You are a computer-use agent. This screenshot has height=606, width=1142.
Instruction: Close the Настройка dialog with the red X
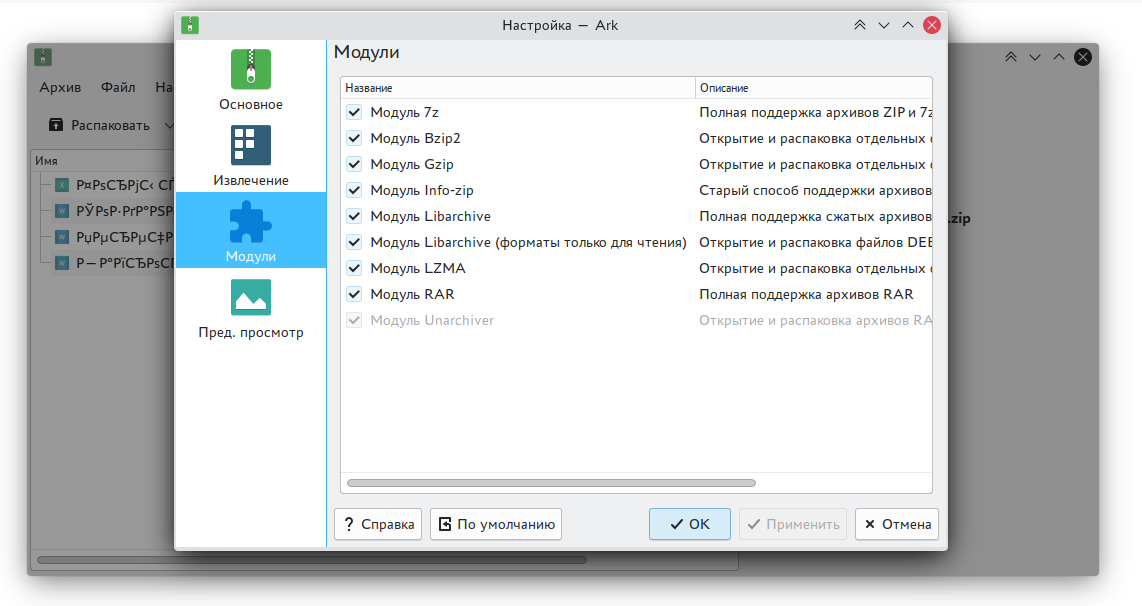pyautogui.click(x=932, y=25)
